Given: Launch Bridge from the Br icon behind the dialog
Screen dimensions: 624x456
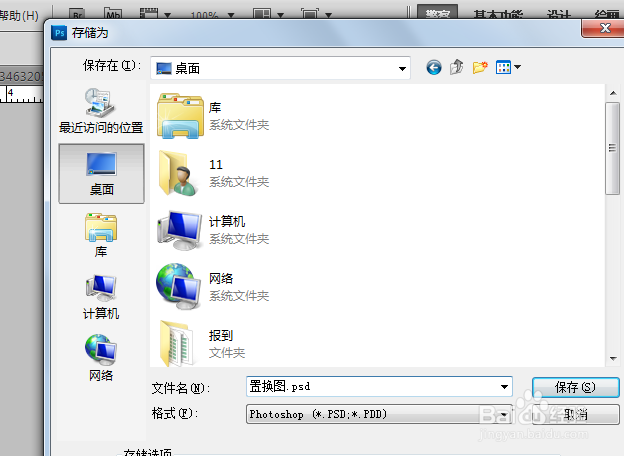Looking at the screenshot, I should (77, 14).
